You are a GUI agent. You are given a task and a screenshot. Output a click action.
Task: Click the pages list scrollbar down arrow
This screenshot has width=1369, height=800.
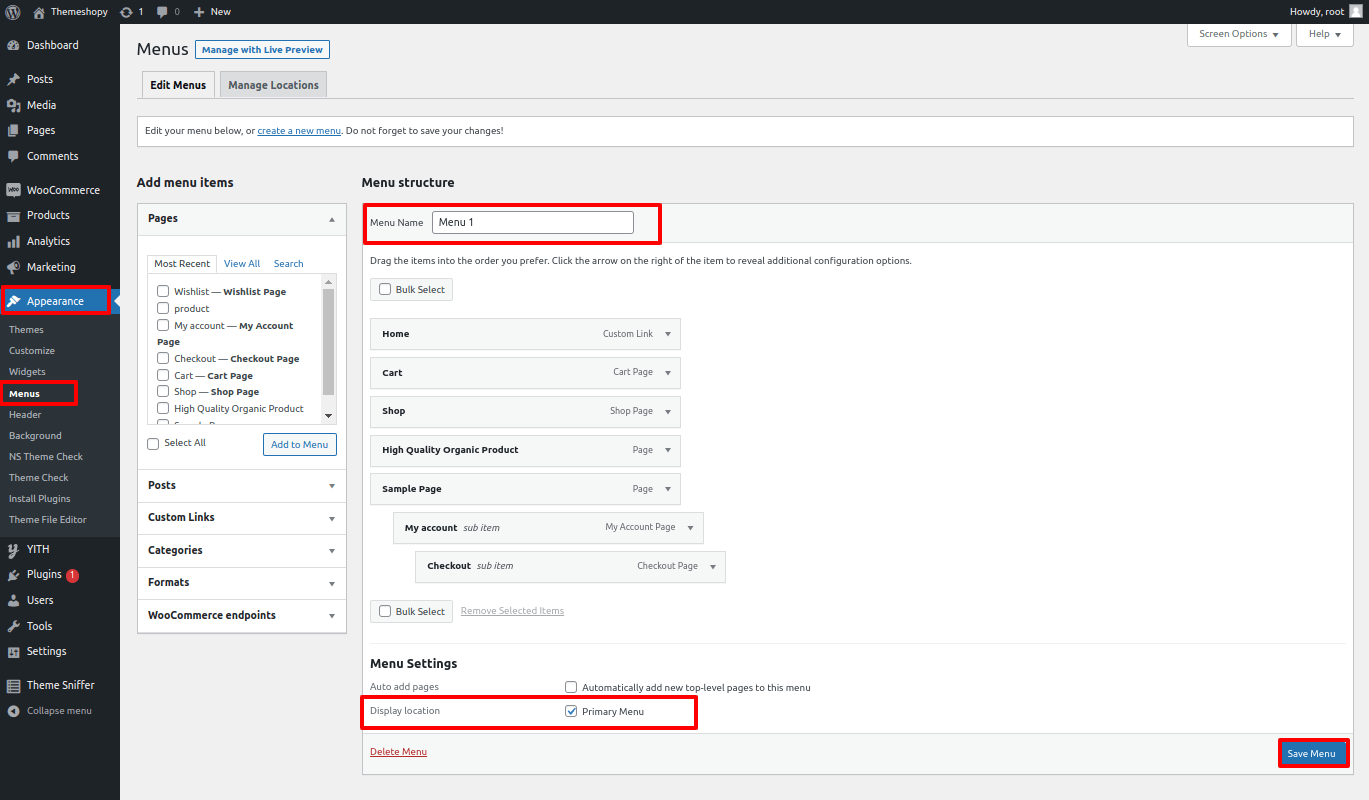point(328,415)
